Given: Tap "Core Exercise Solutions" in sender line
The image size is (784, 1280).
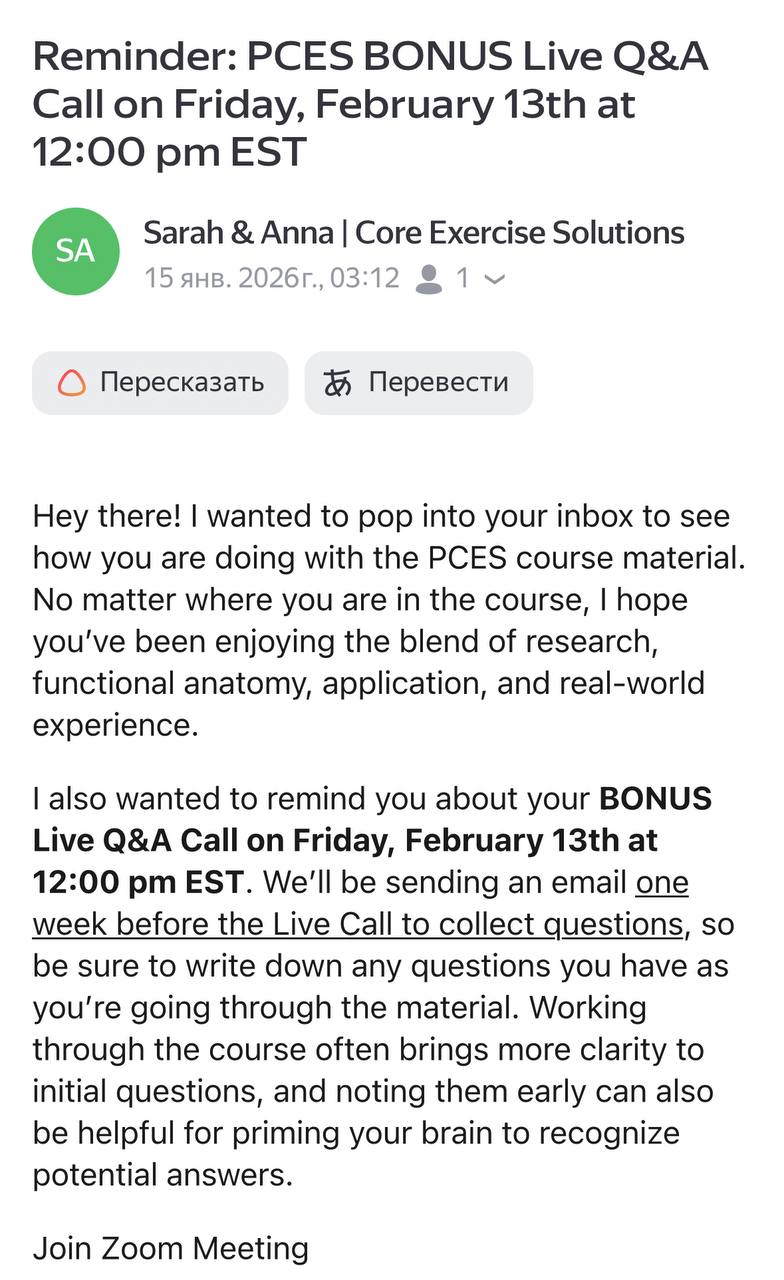Looking at the screenshot, I should [x=520, y=233].
